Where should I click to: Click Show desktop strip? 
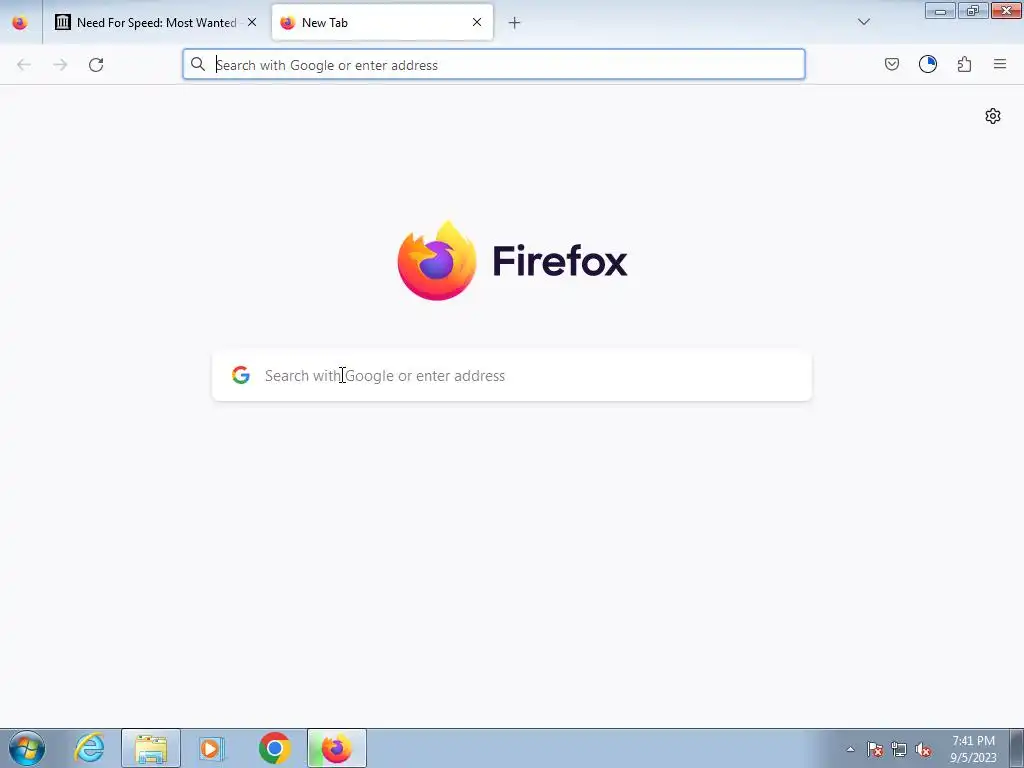point(1016,748)
